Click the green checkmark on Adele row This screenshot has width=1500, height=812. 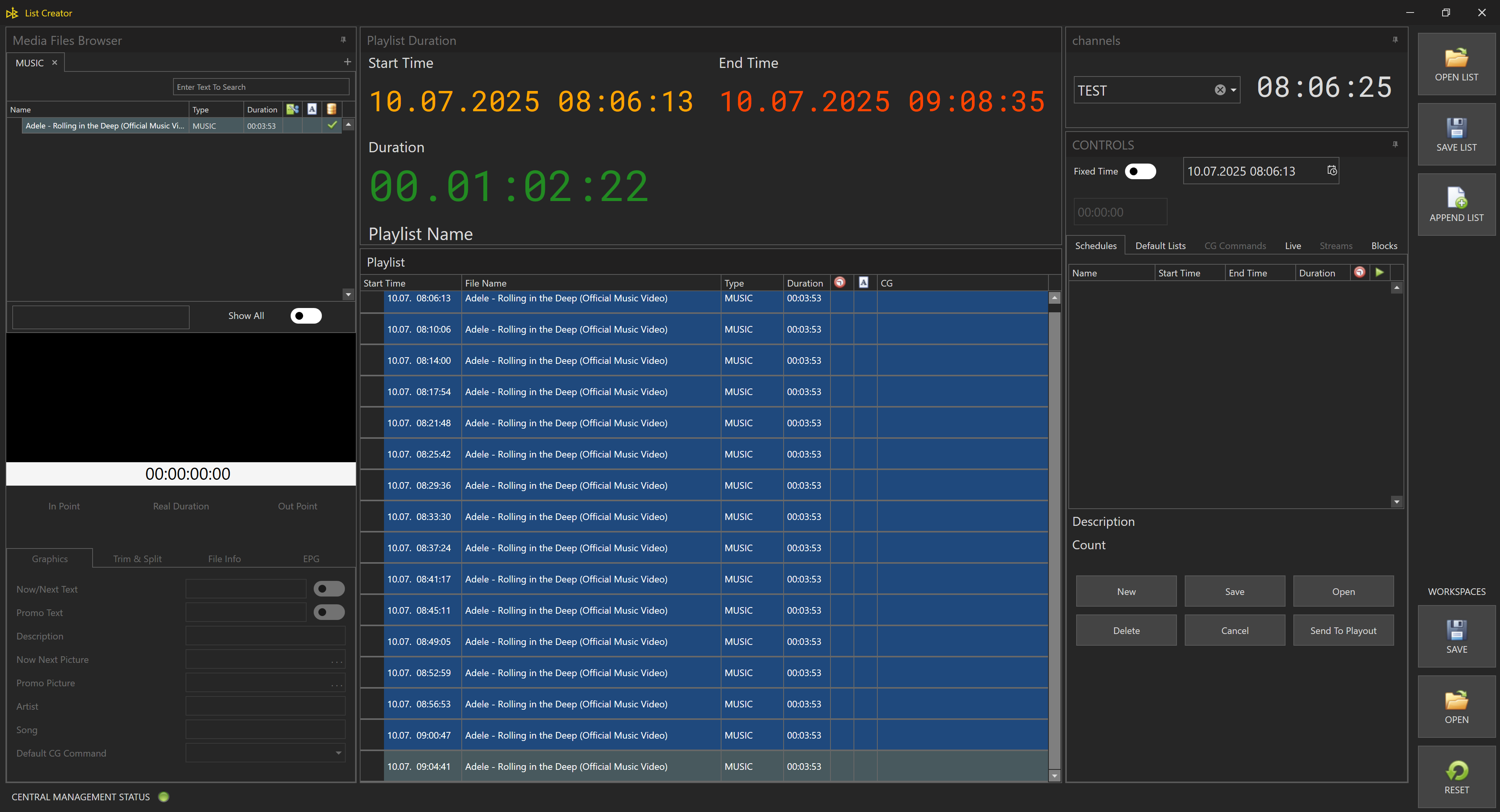332,125
